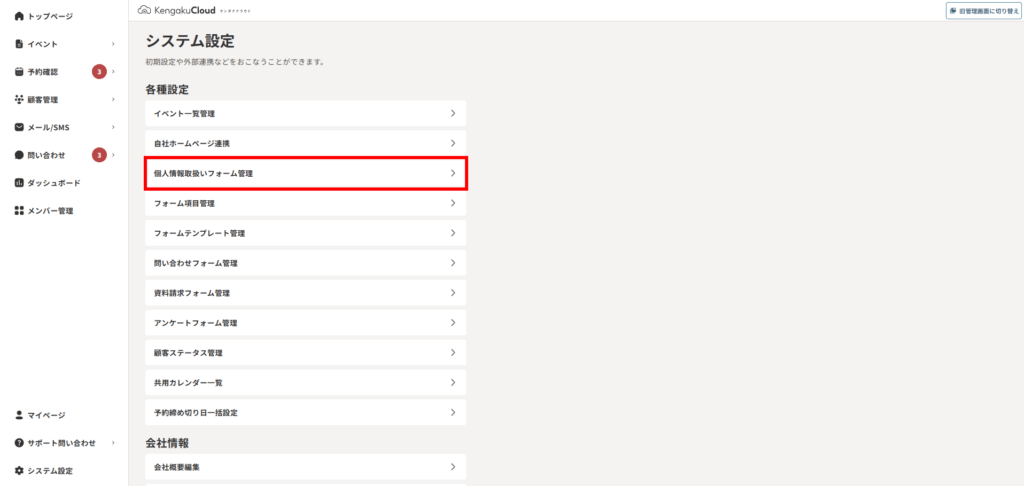The image size is (1024, 486).
Task: Expand the 顧客管理 sidebar chevron
Action: 113,100
